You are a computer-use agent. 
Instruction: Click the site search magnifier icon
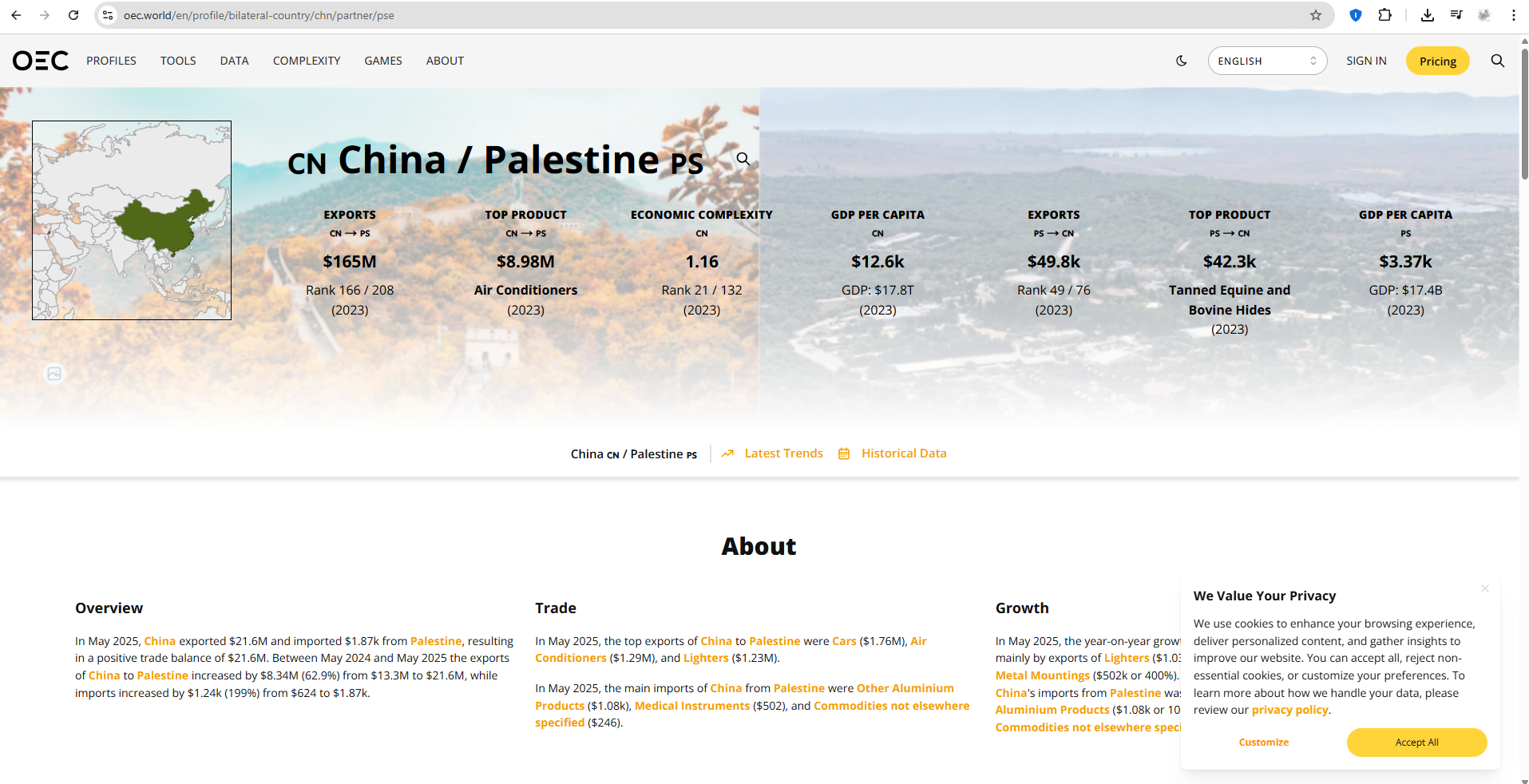pos(1498,61)
